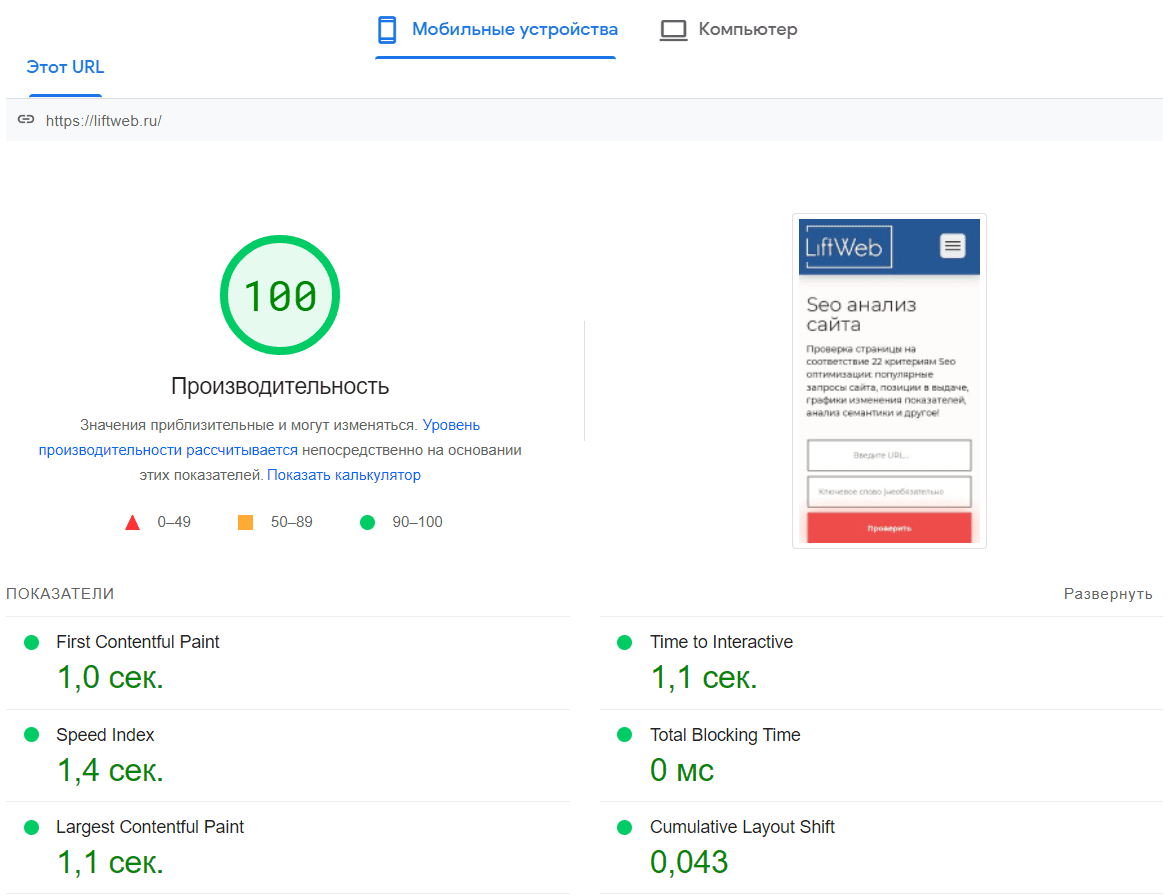Click the LiftWeb page screenshot thumbnail
Viewport: 1171px width, 896px height.
(889, 380)
